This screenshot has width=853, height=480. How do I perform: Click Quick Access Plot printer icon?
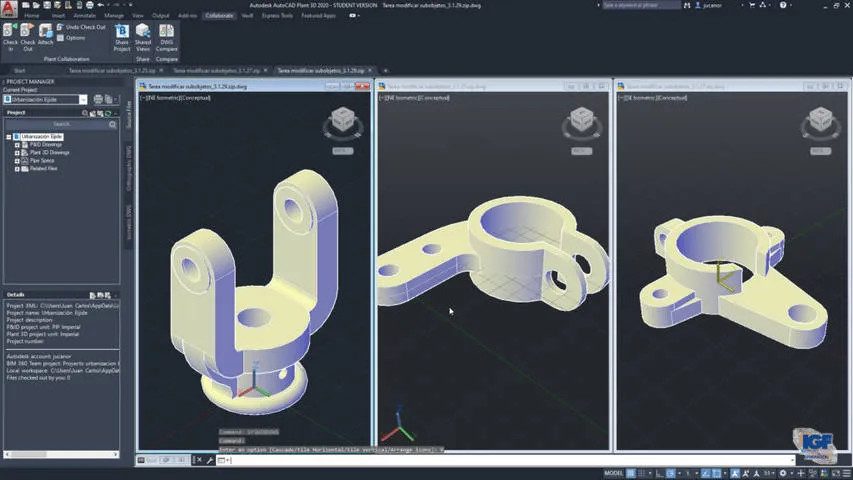(90, 5)
